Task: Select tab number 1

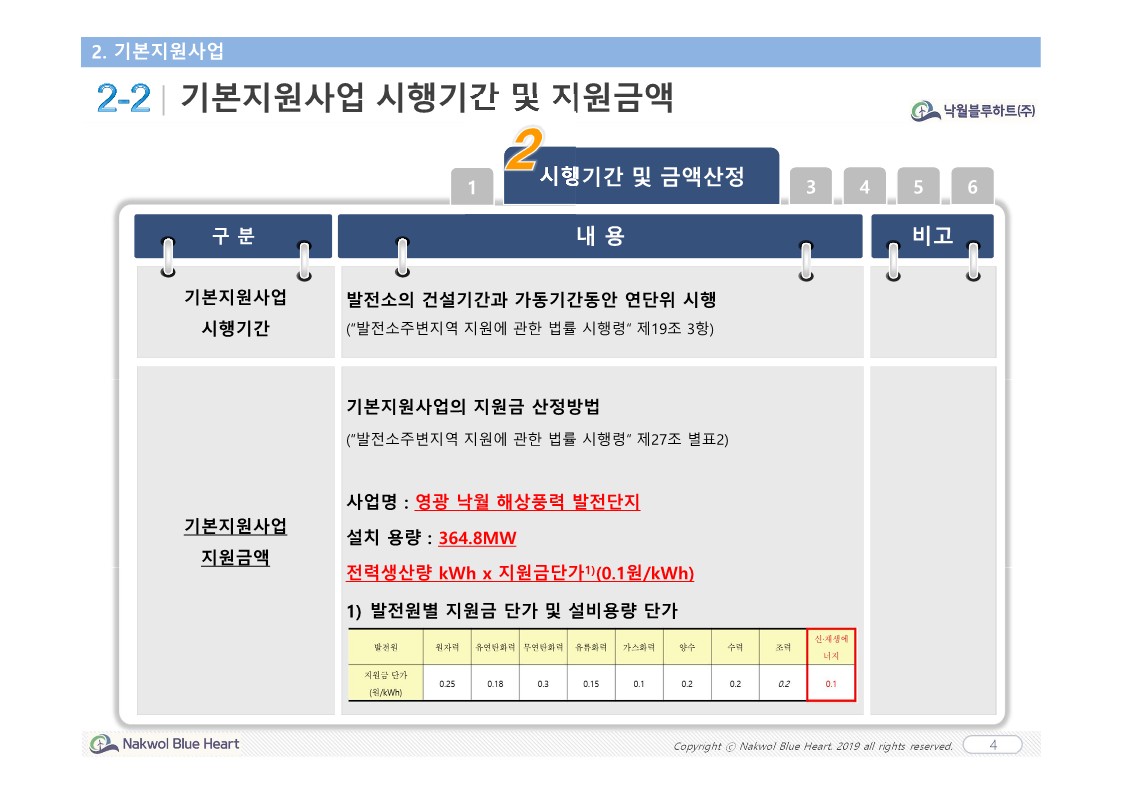Action: (x=472, y=187)
